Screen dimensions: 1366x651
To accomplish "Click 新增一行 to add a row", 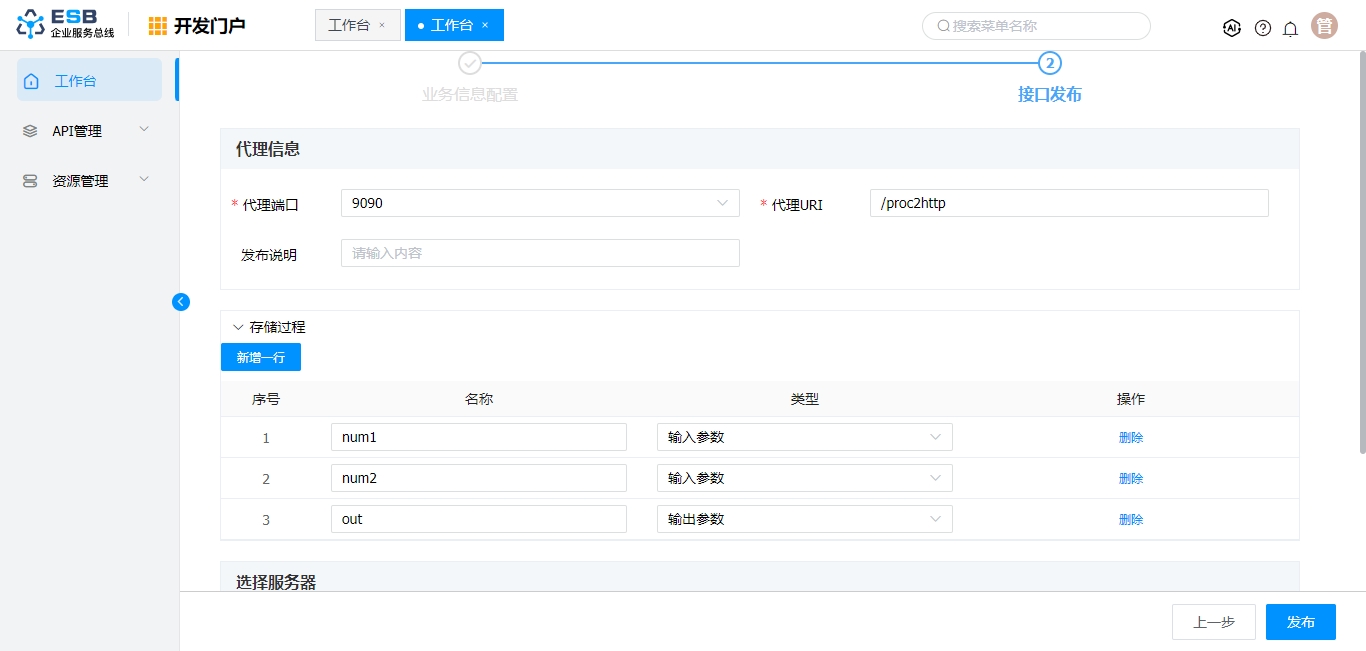I will pos(261,357).
